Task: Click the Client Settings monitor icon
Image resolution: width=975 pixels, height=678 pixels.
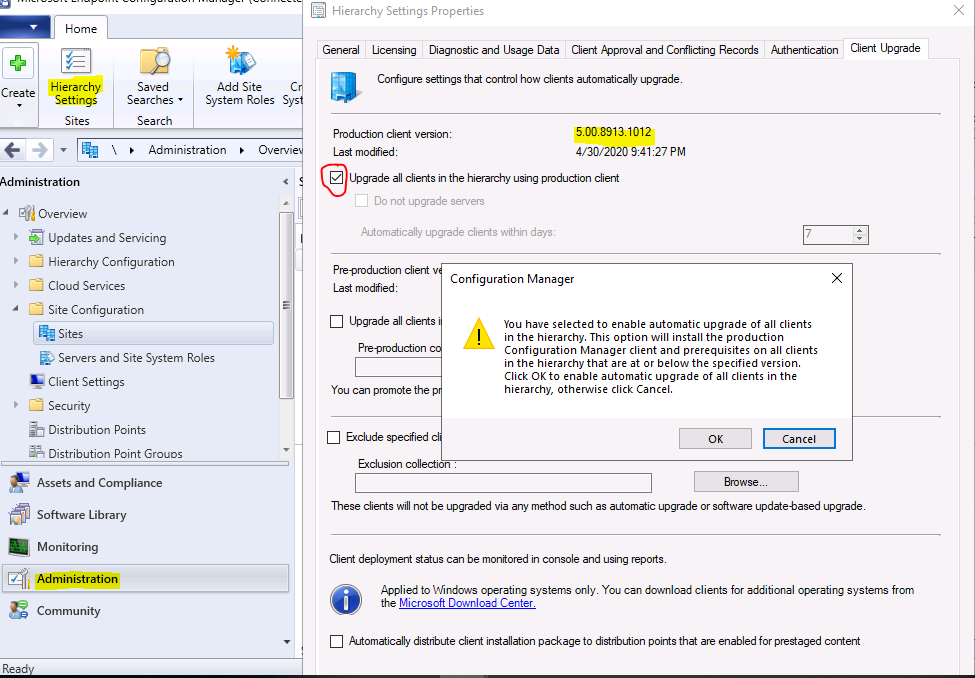Action: pos(36,381)
